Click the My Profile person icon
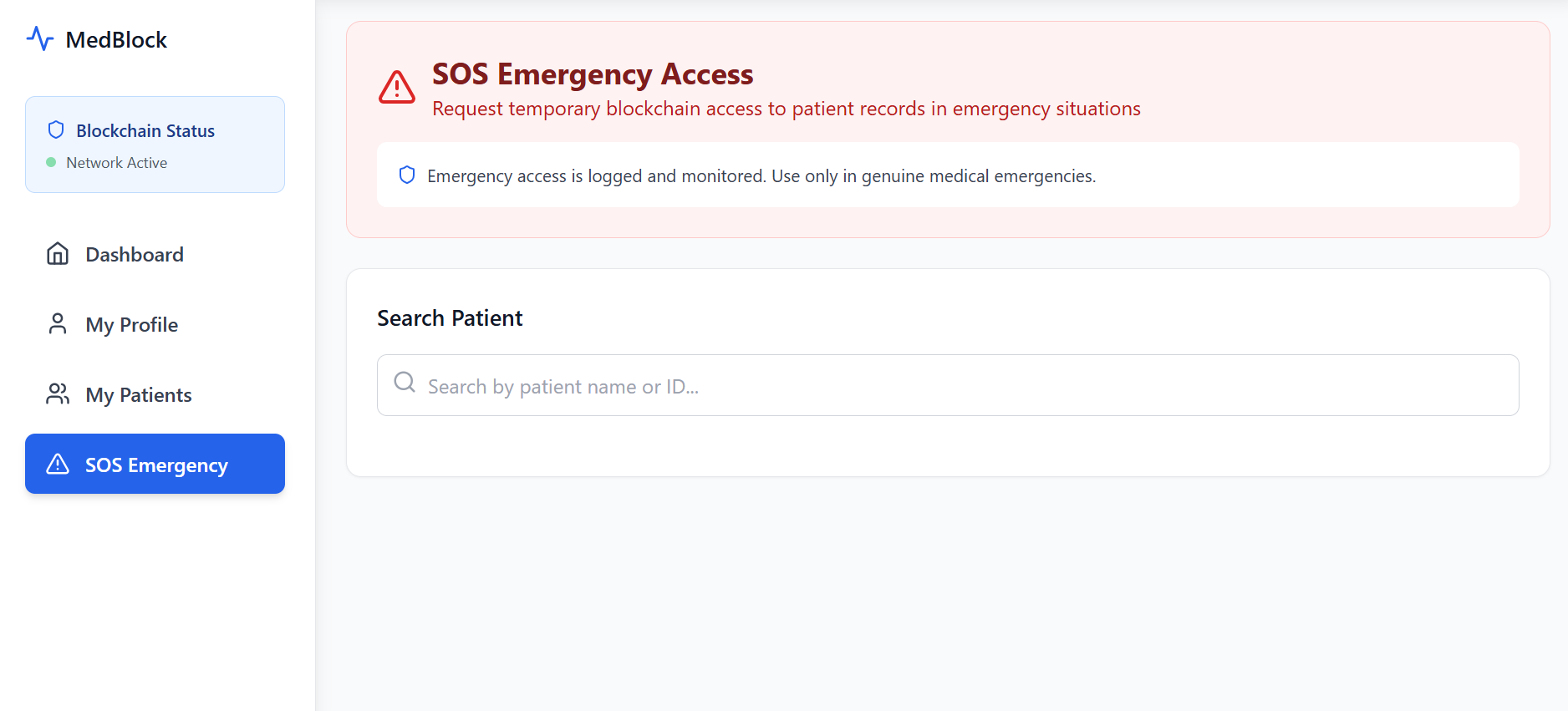The image size is (1568, 711). point(58,323)
